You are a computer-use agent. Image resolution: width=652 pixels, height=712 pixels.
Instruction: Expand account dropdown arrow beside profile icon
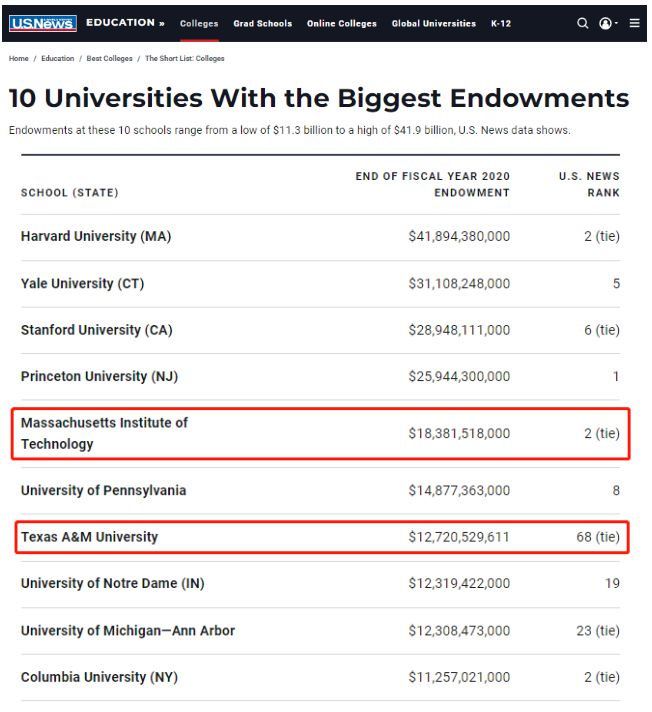[616, 23]
